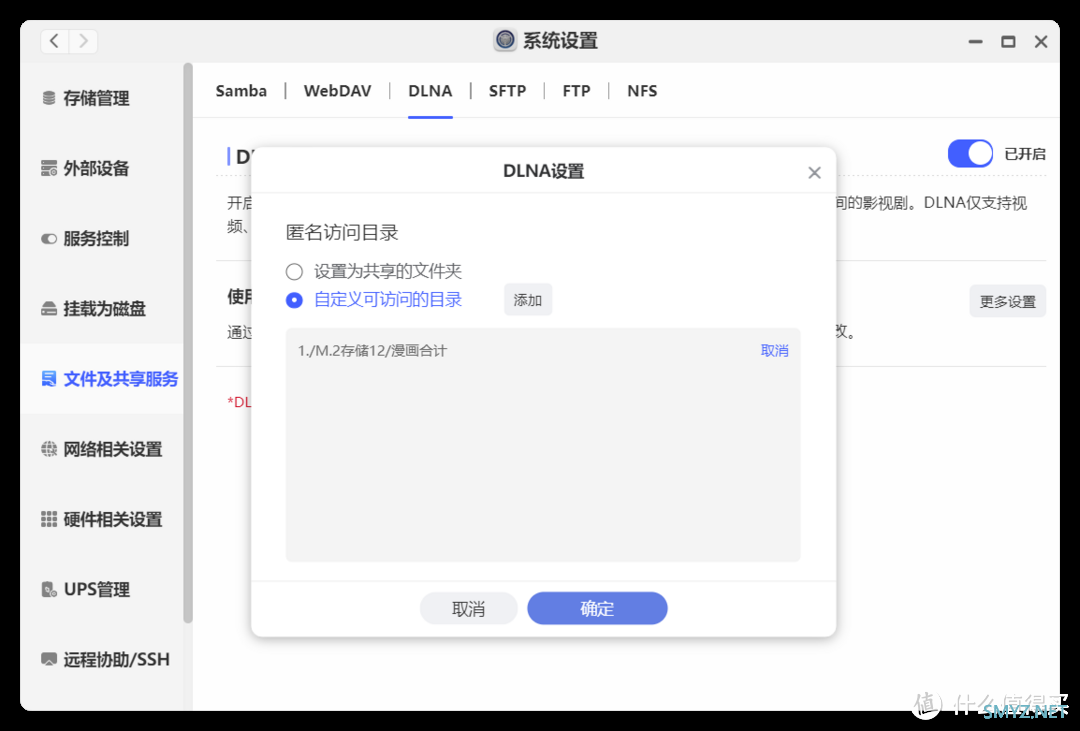Click the back navigation arrow
The image size is (1080, 731).
54,41
